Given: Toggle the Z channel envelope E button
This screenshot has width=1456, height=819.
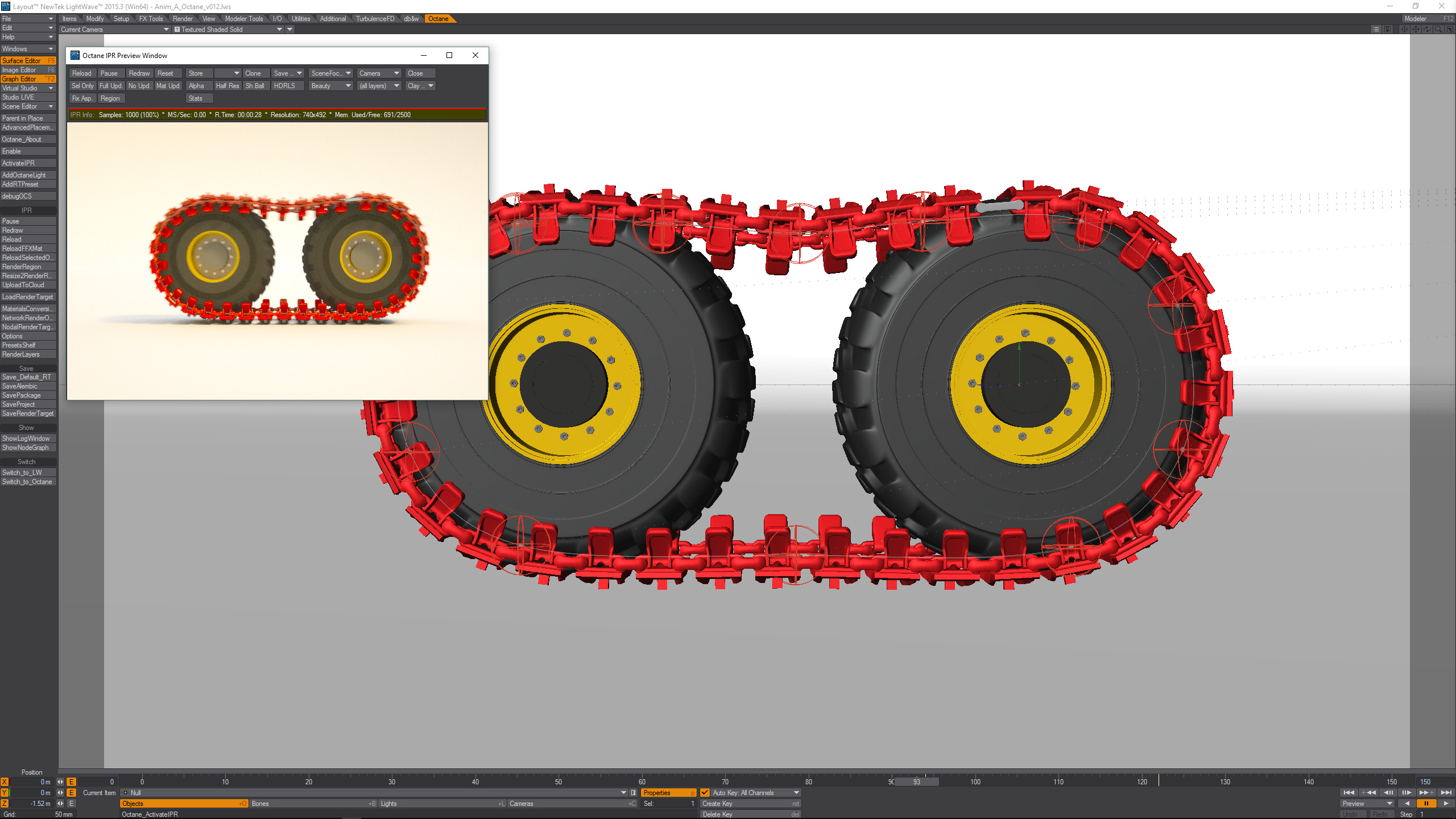Looking at the screenshot, I should point(72,804).
